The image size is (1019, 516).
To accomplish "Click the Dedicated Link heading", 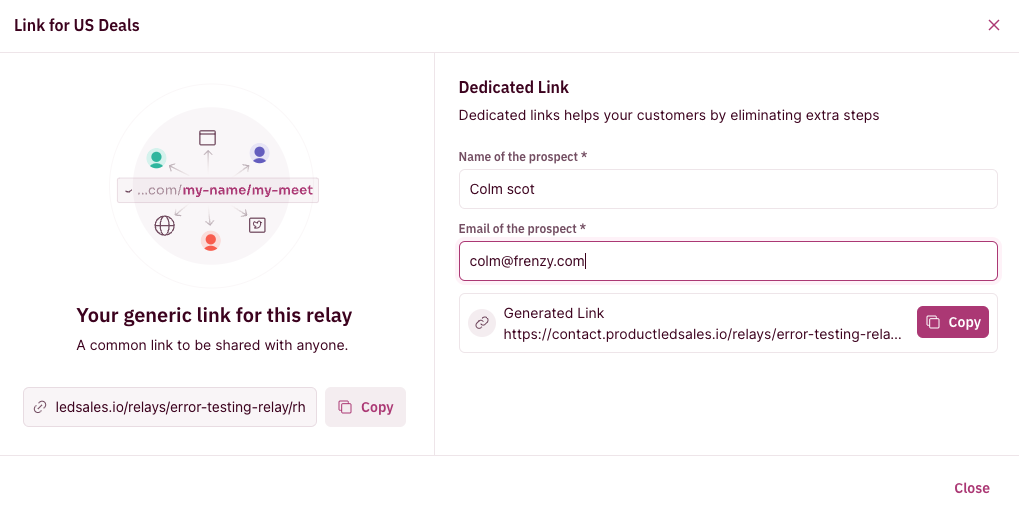I will pyautogui.click(x=513, y=88).
